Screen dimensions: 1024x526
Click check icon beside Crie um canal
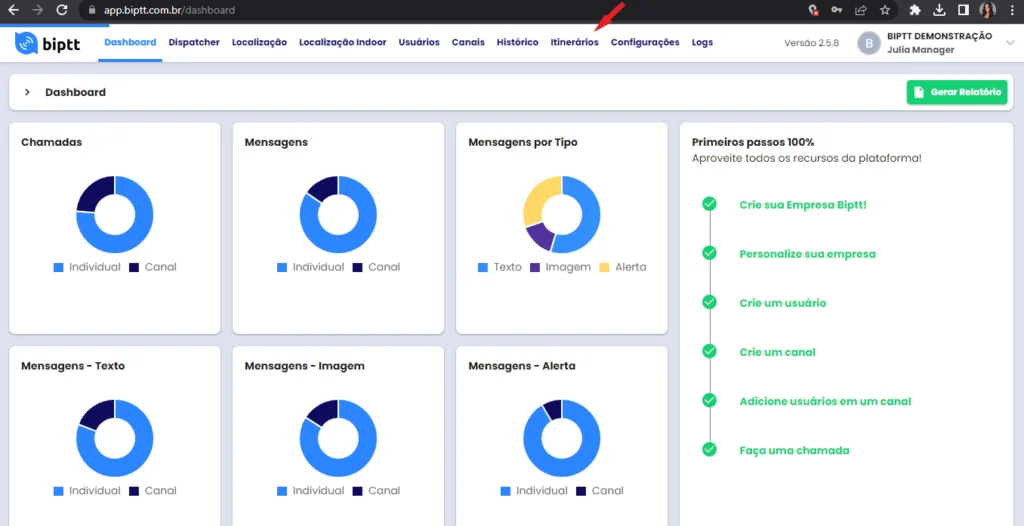709,351
